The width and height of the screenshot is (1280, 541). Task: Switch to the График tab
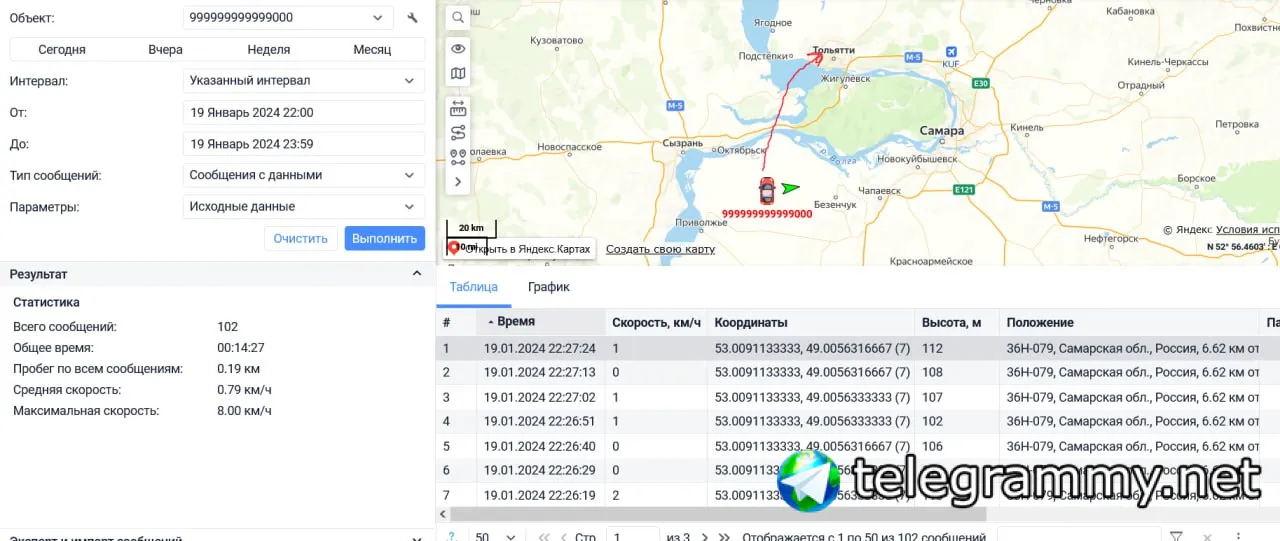tap(549, 287)
